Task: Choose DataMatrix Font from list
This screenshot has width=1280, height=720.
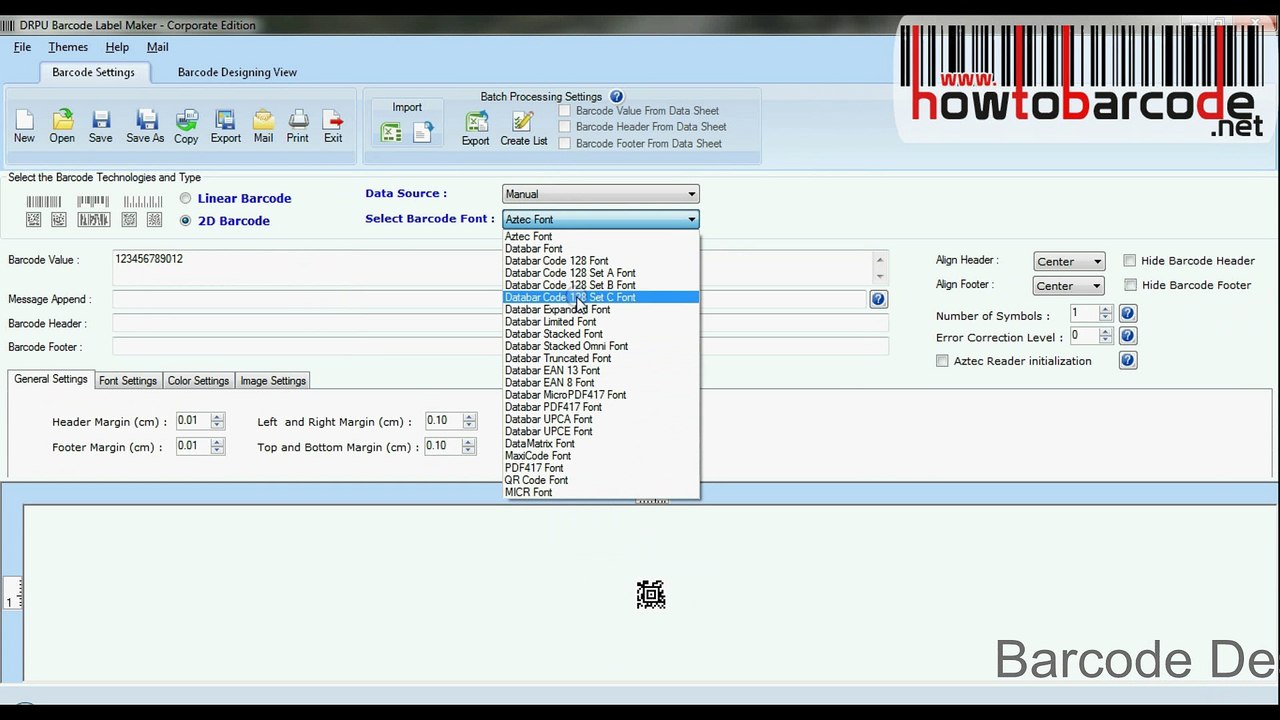Action: 600,443
